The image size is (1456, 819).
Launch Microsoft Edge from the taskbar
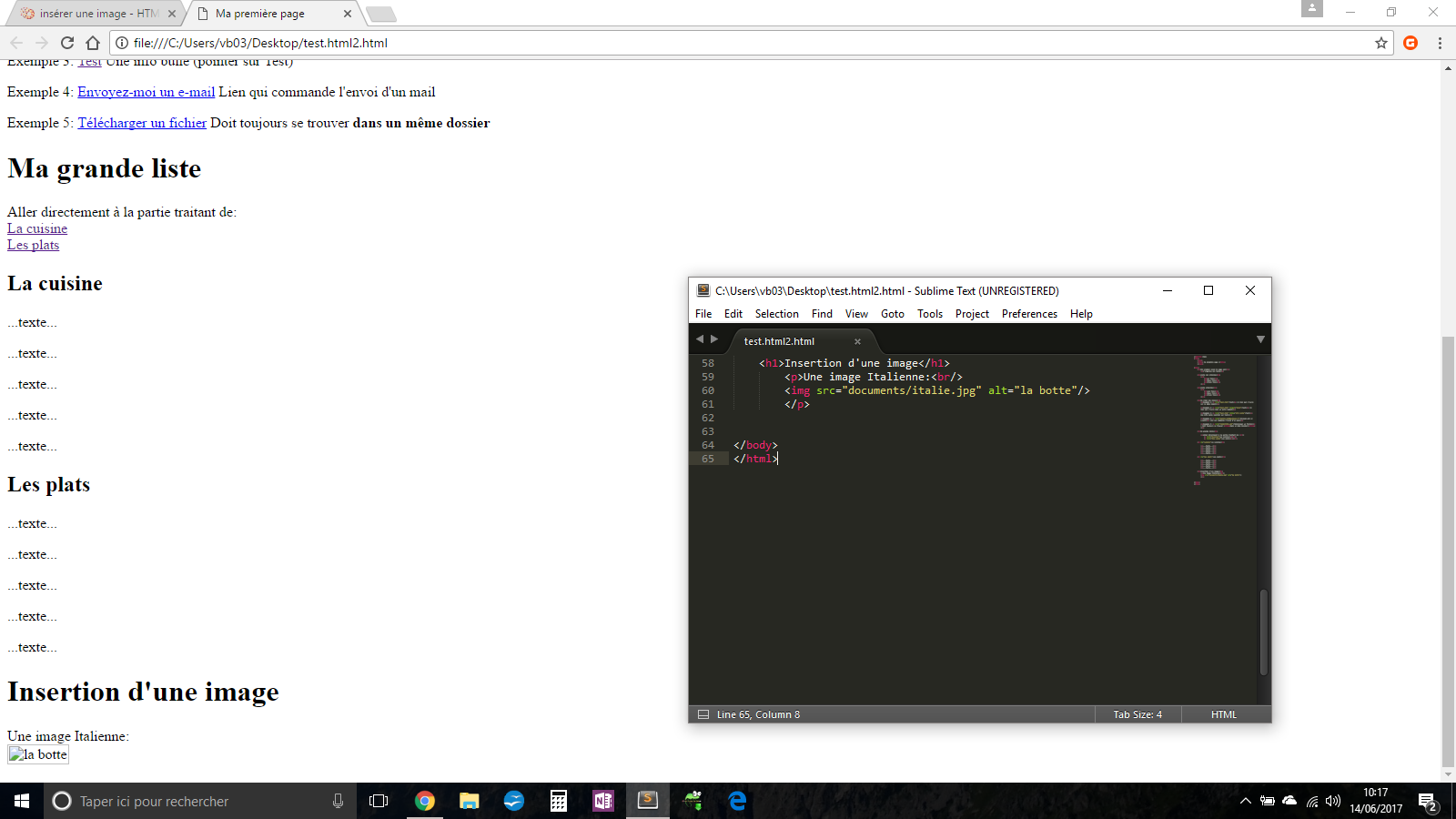[736, 801]
